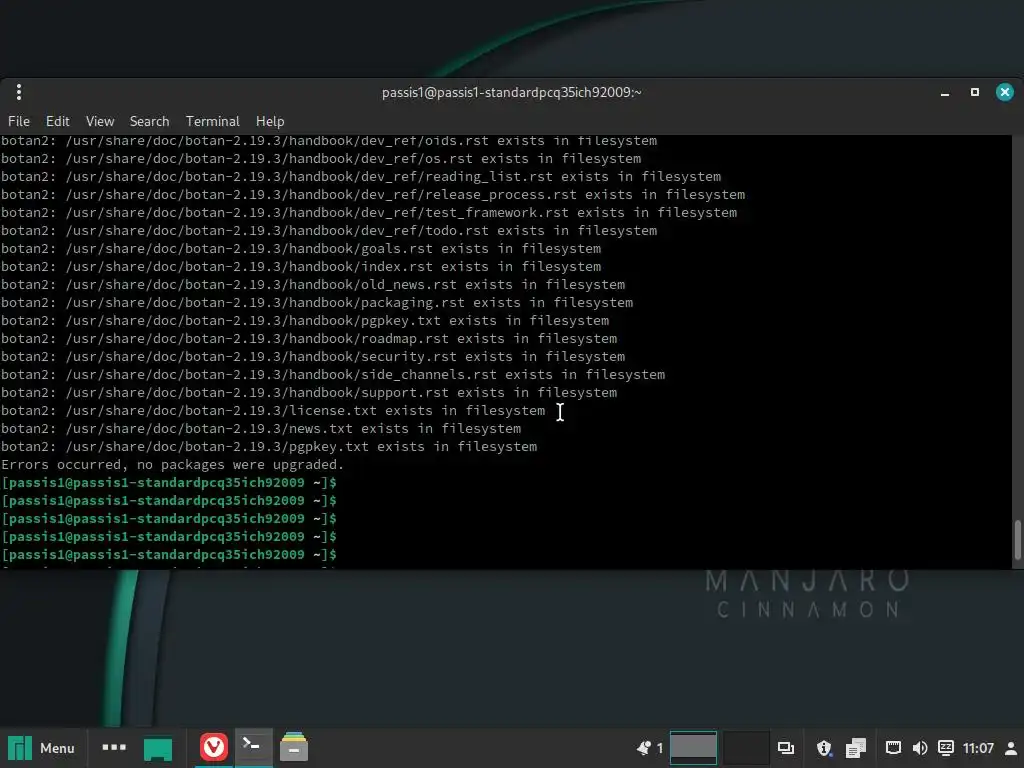Image resolution: width=1024 pixels, height=768 pixels.
Task: Click the line with handbook/pgpkey.txt
Action: pos(305,321)
